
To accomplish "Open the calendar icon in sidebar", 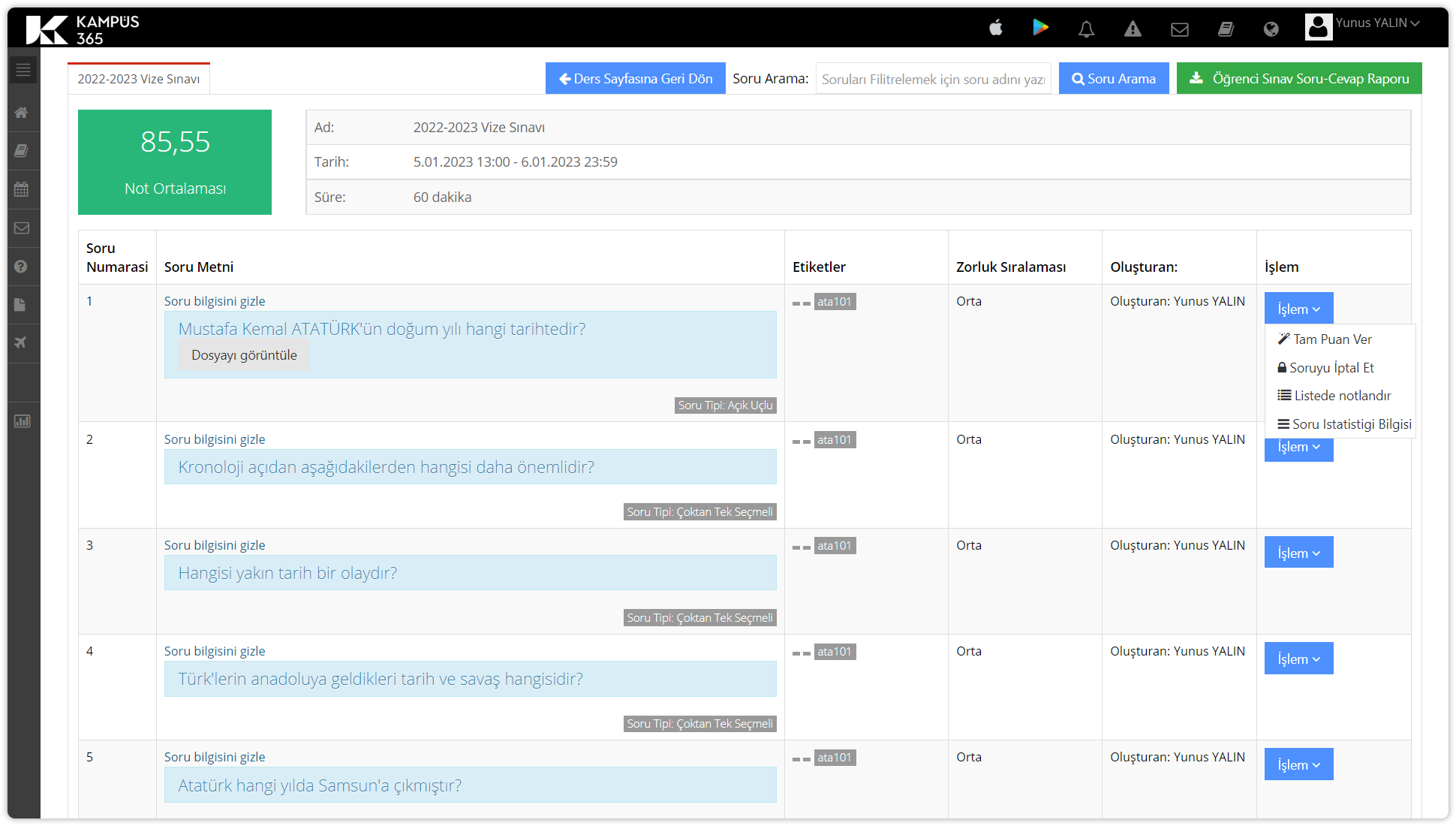I will 21,189.
